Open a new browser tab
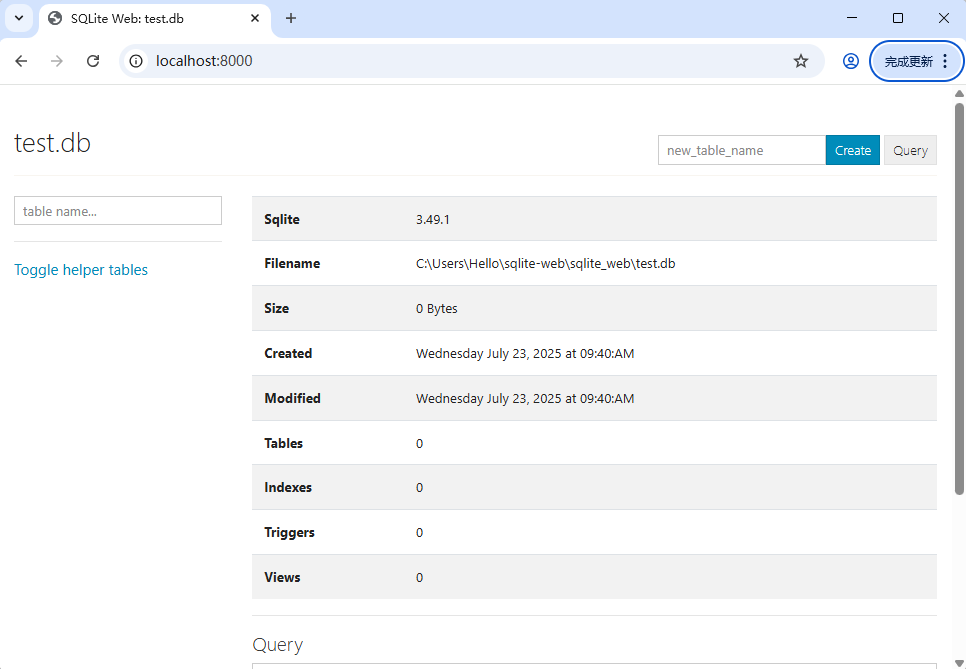Image resolution: width=966 pixels, height=669 pixels. 291,18
